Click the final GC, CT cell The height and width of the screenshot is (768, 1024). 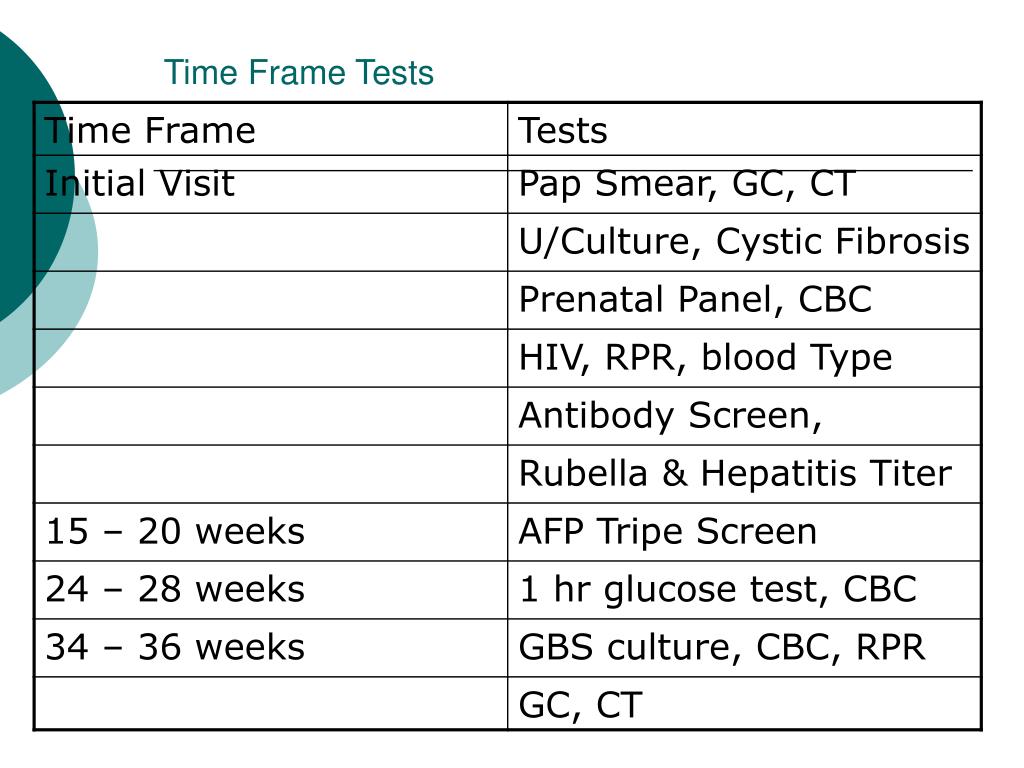(744, 703)
